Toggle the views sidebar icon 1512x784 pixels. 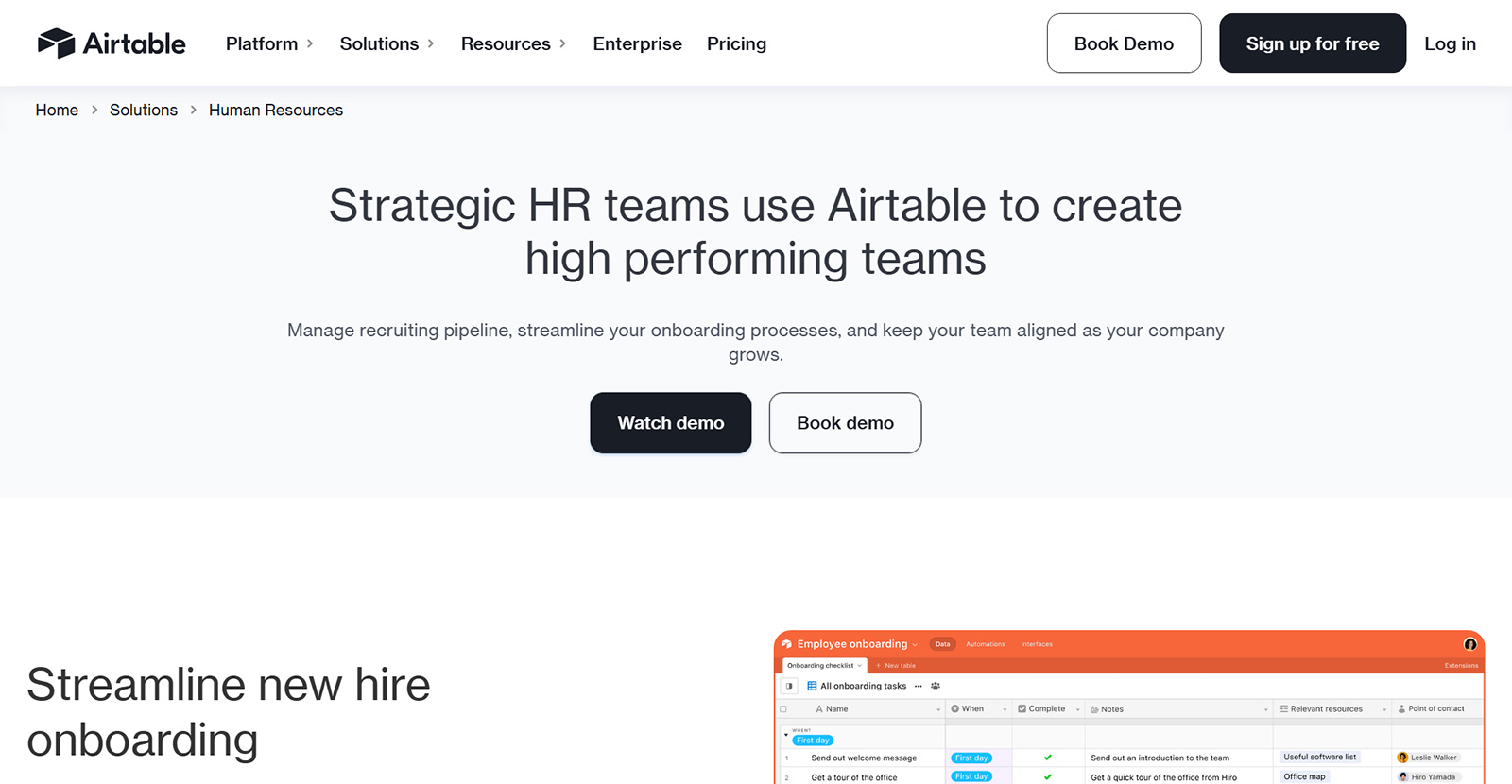coord(789,686)
